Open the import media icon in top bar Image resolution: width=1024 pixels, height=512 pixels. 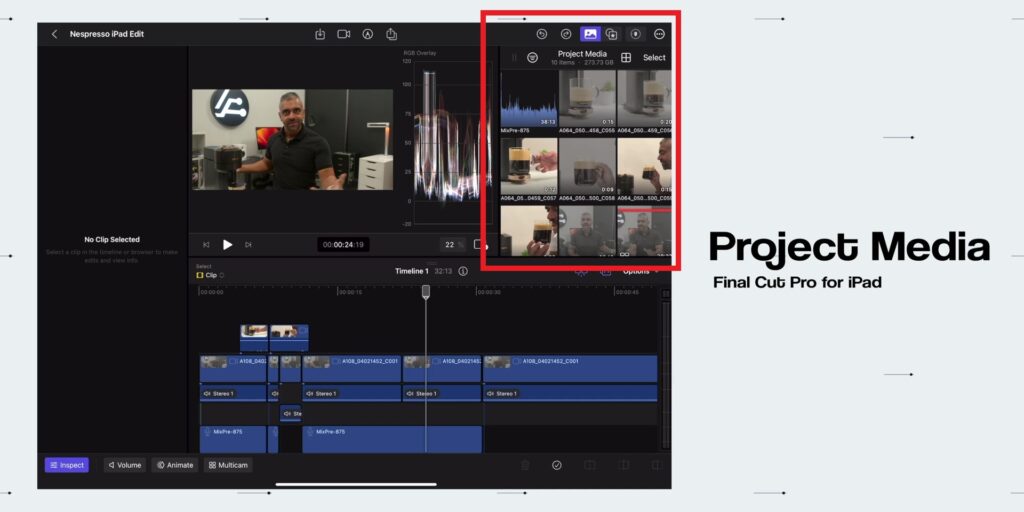[x=320, y=34]
